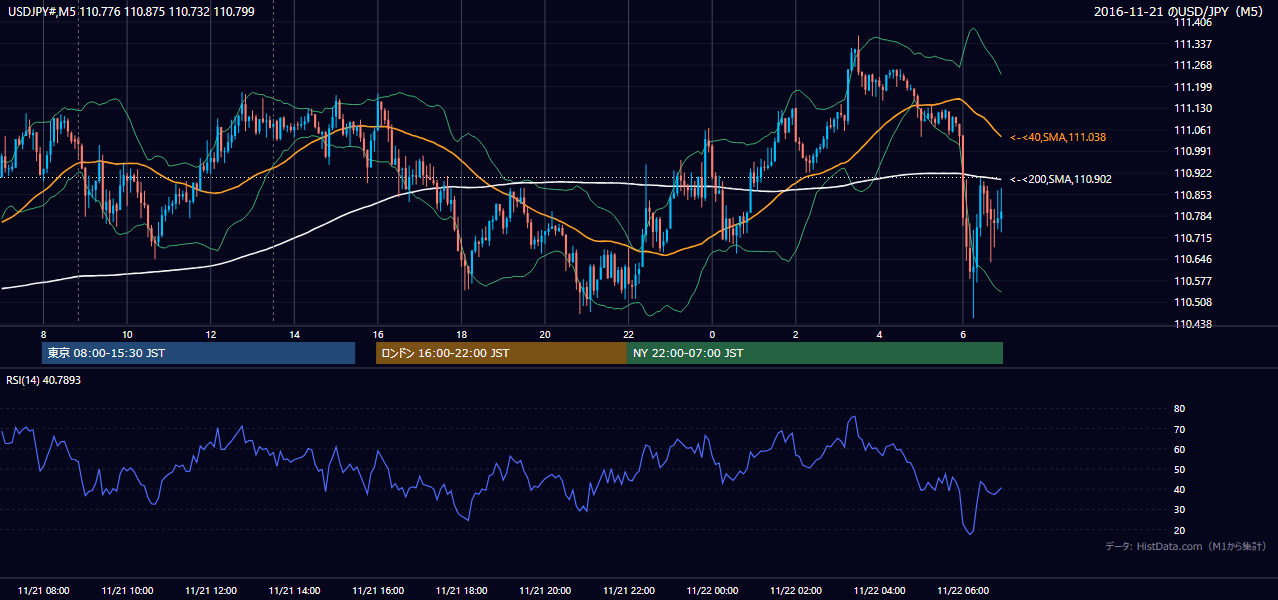Click price level 110.508 on the axis

tap(1193, 302)
